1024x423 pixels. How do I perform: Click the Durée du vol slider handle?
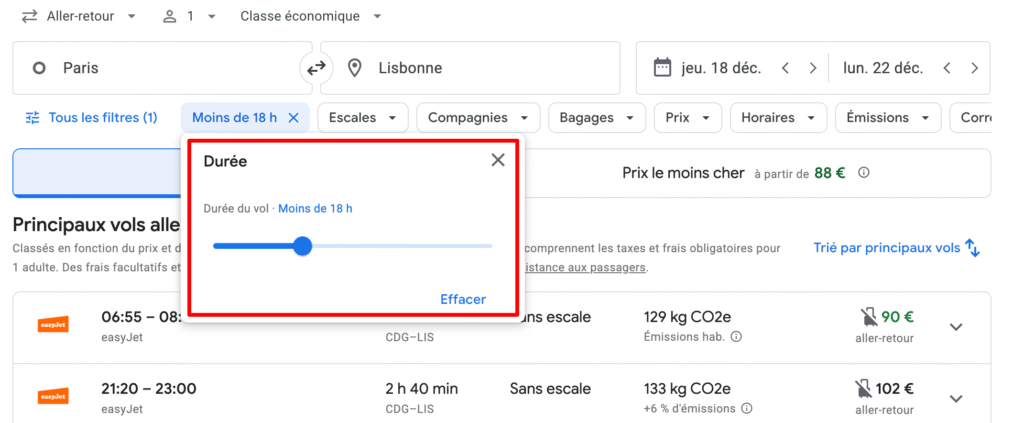[x=302, y=246]
